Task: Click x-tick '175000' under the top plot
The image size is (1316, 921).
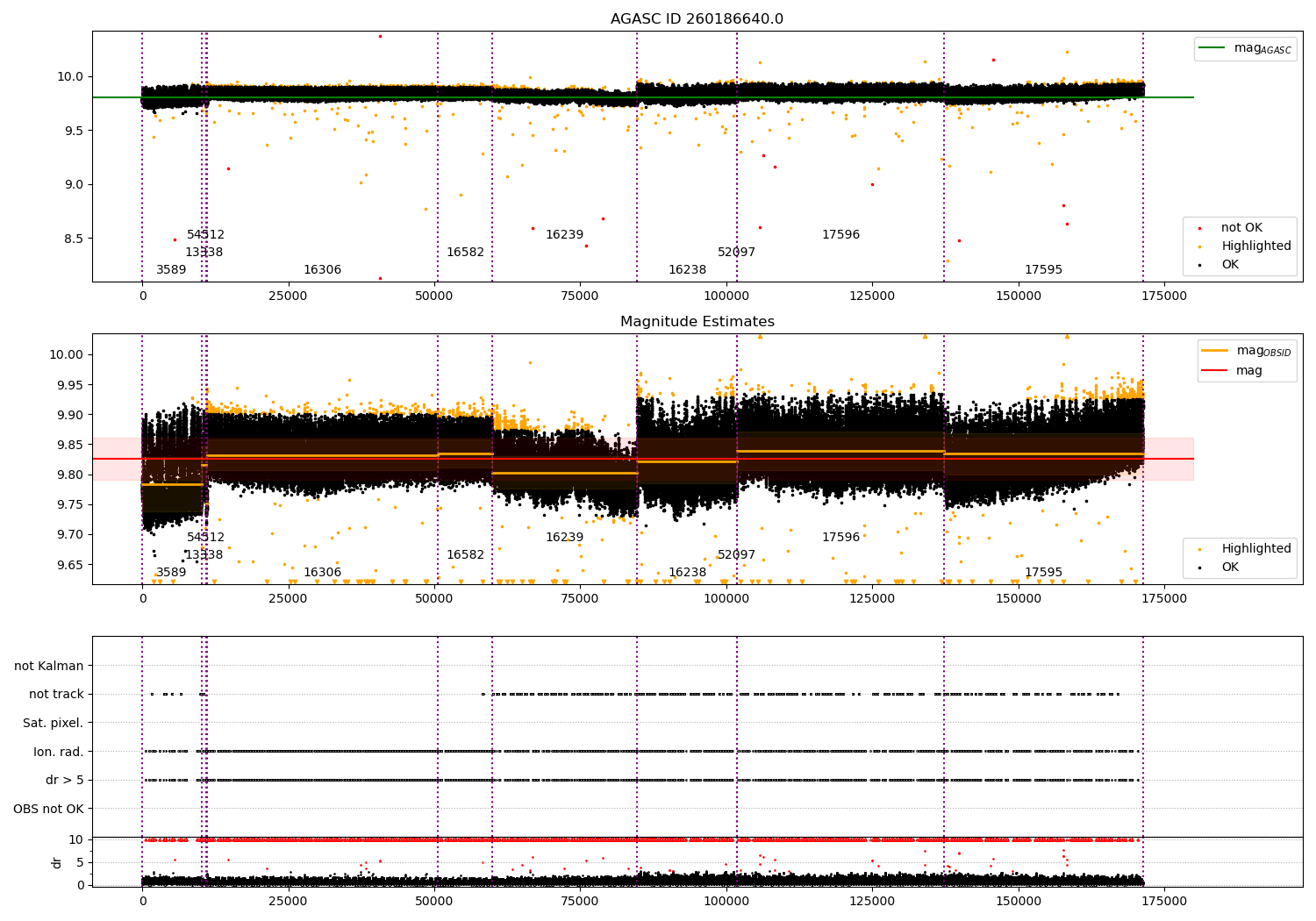Action: click(x=1164, y=296)
